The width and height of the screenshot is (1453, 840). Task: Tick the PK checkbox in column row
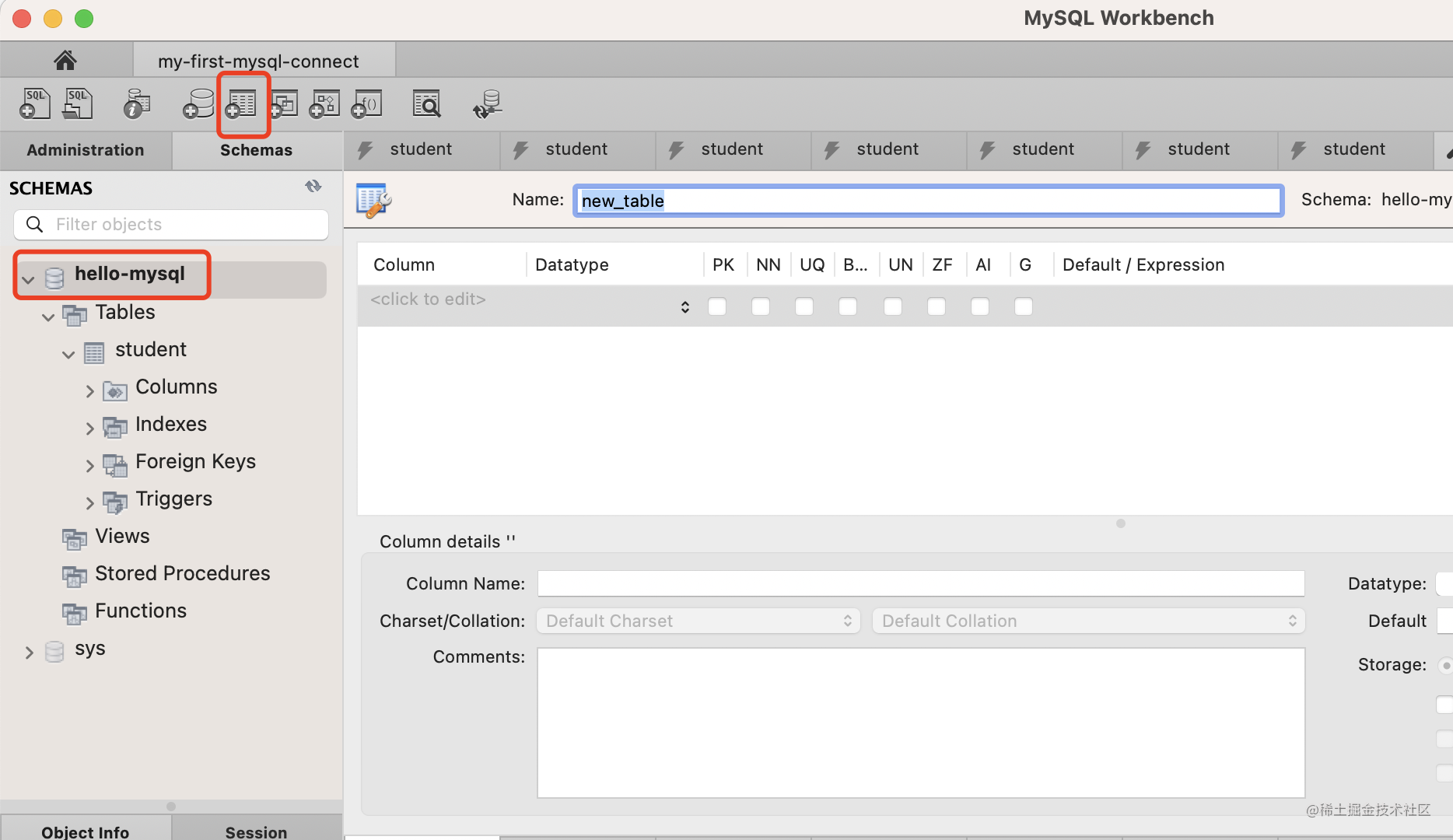(x=717, y=306)
